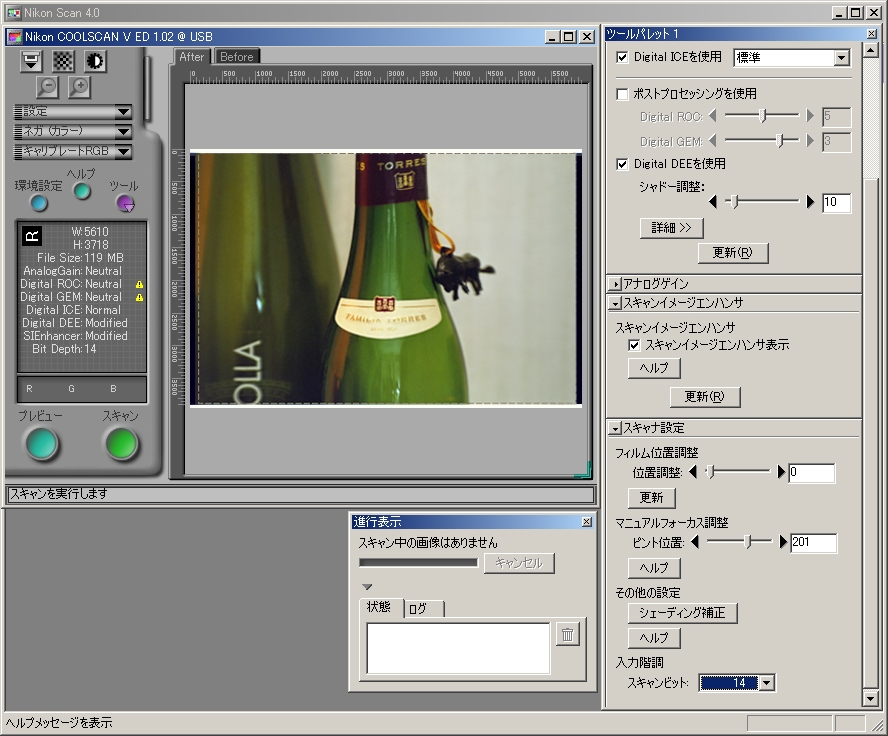Click 更新 under フィルム位置調整
This screenshot has width=888, height=736.
[651, 498]
